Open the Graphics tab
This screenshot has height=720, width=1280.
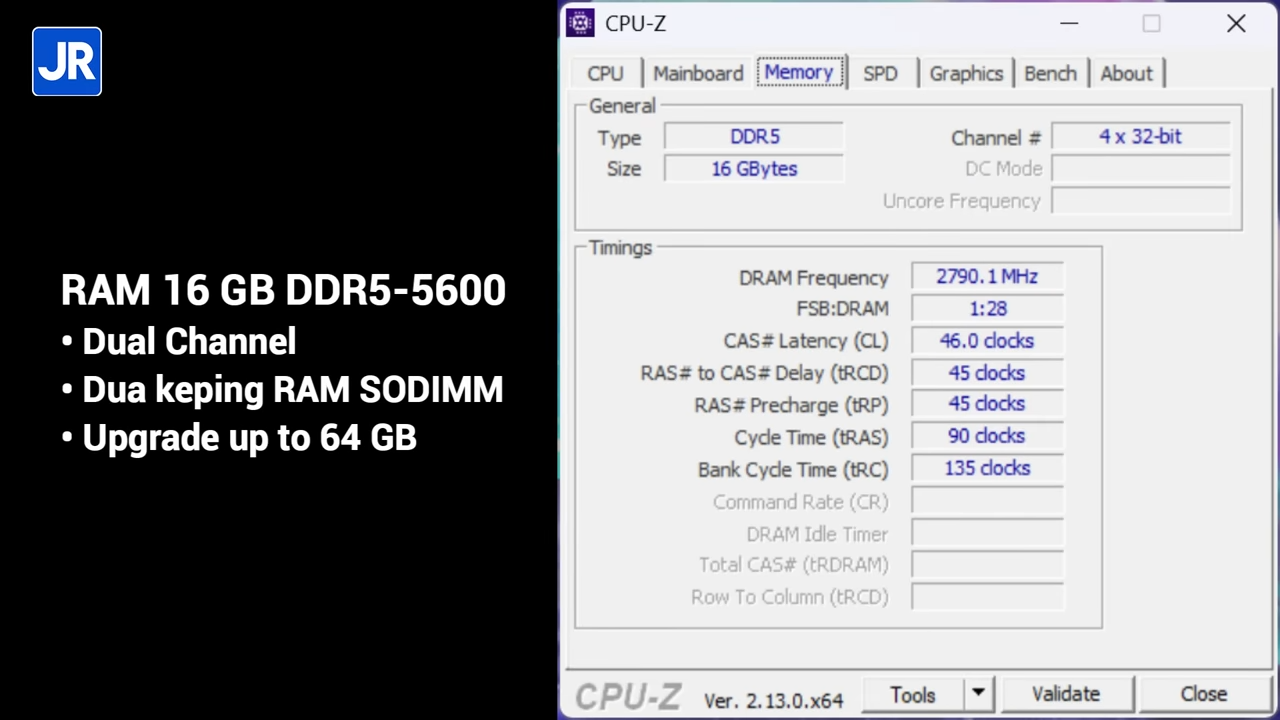(x=966, y=73)
